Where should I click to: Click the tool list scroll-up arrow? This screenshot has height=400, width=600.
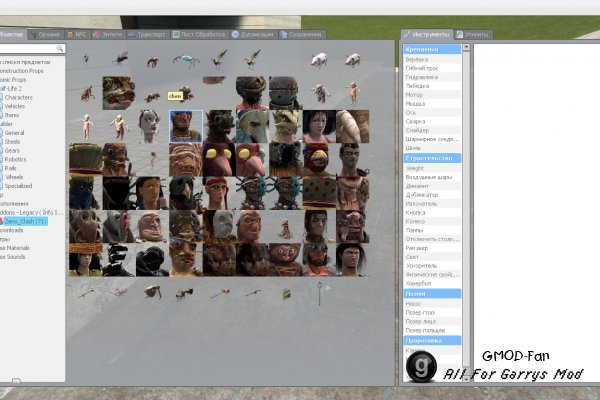(466, 47)
